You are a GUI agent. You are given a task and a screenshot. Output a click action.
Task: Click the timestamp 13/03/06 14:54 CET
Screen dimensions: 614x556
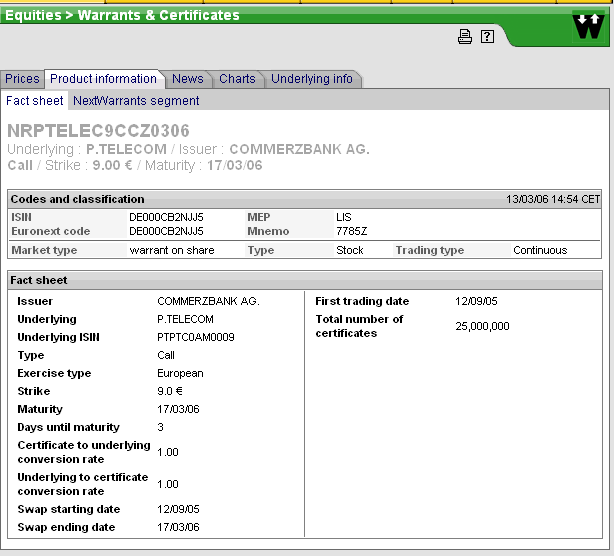click(553, 199)
